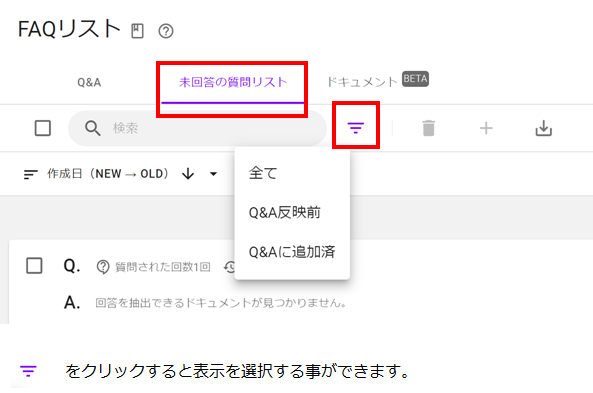Screen dimensions: 593x393
Task: Click the 検索 search field
Action: [197, 128]
